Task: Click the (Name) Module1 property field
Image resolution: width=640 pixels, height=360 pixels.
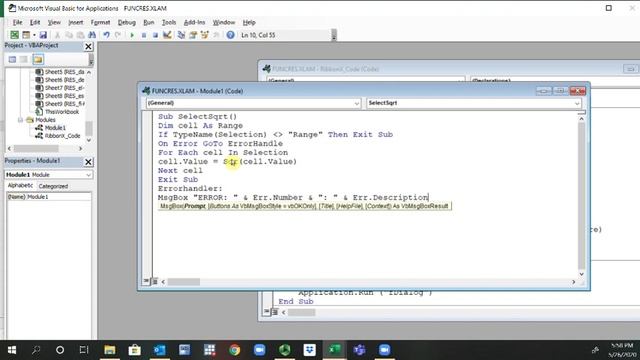Action: point(49,197)
